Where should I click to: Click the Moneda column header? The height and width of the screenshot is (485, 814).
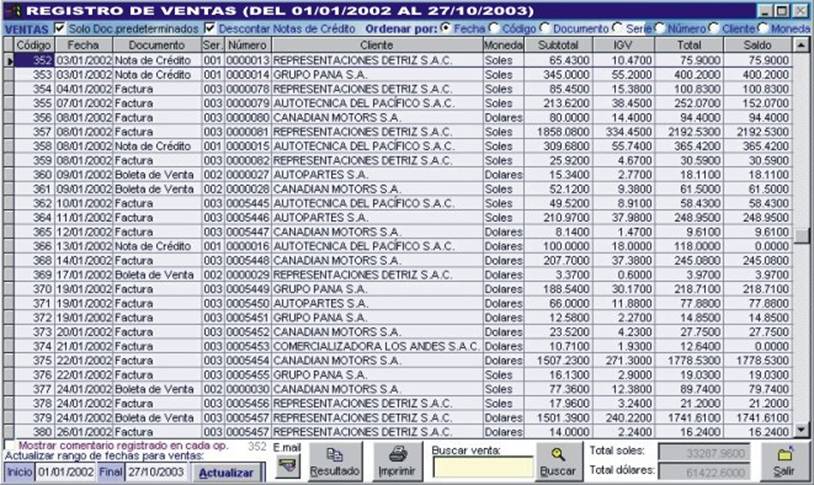coord(504,45)
